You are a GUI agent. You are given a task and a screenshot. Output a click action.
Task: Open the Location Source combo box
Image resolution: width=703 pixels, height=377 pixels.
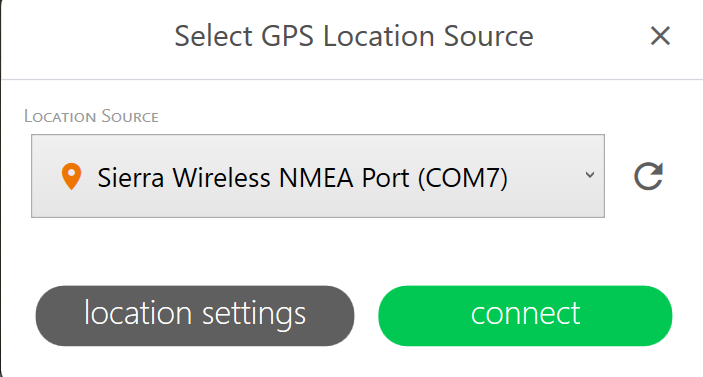coord(318,176)
